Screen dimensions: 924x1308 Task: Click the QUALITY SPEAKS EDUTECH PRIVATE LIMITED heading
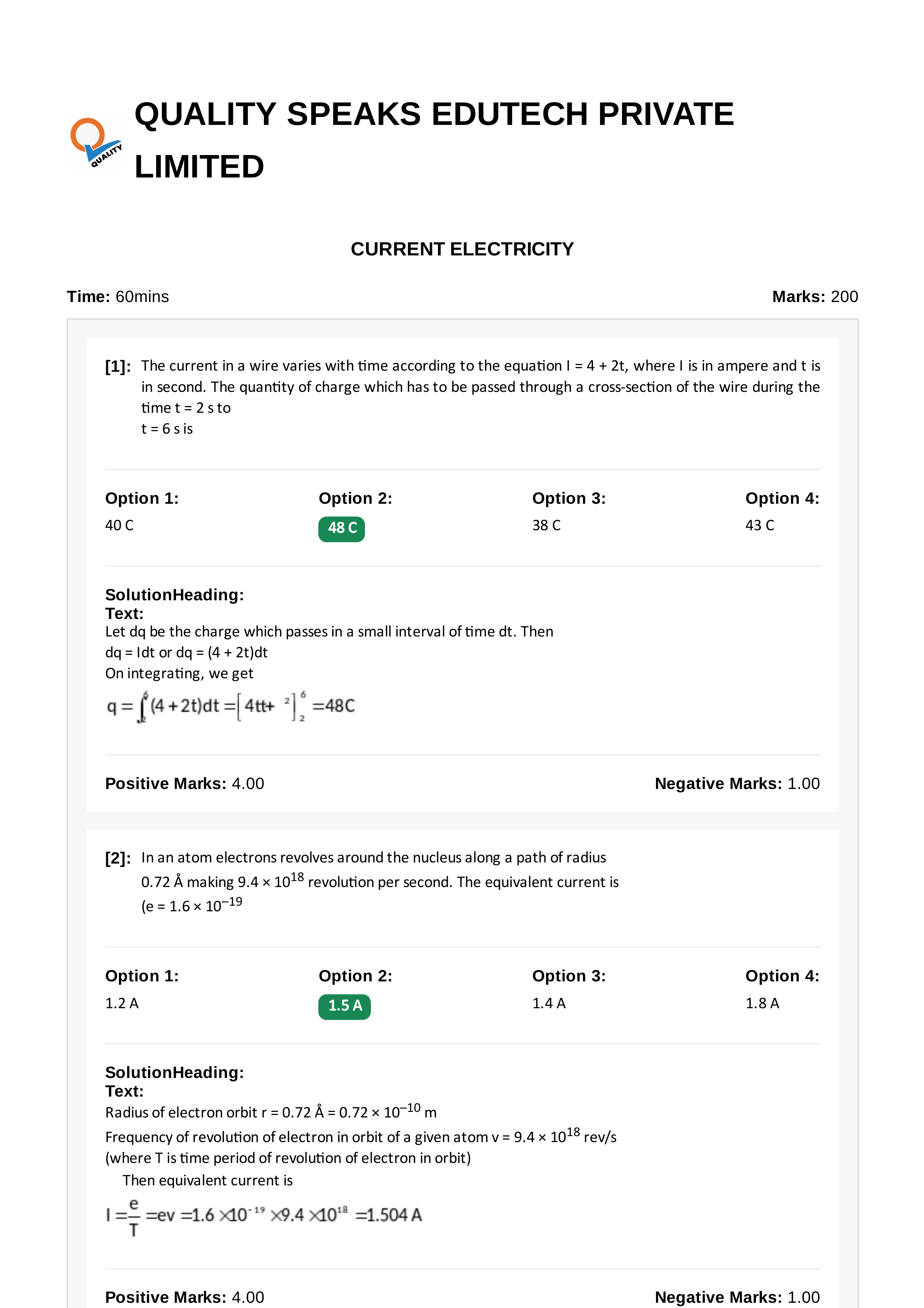click(434, 140)
